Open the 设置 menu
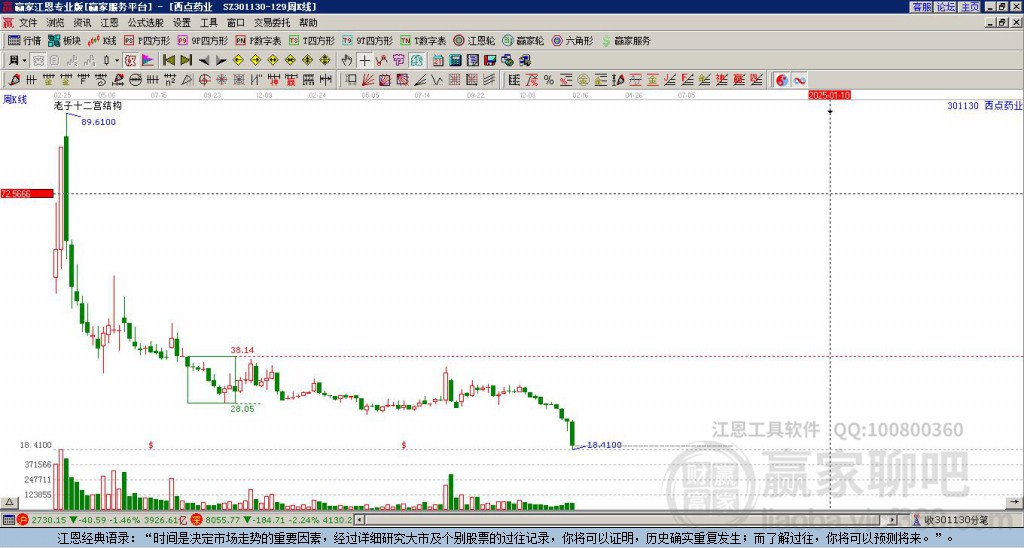The width and height of the screenshot is (1024, 548). pos(182,23)
